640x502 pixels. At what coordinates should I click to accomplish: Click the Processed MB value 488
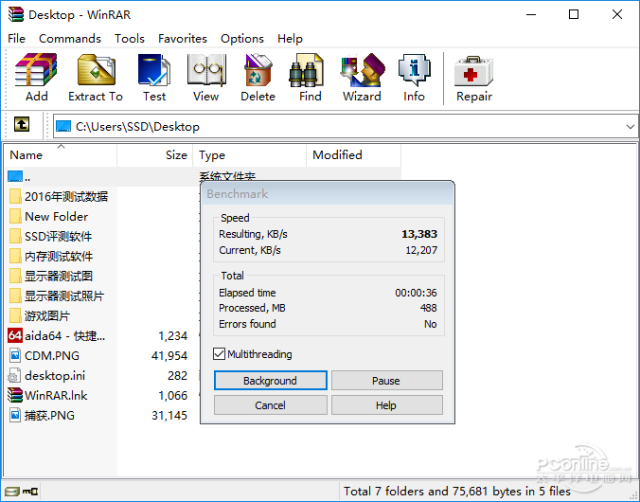point(429,308)
